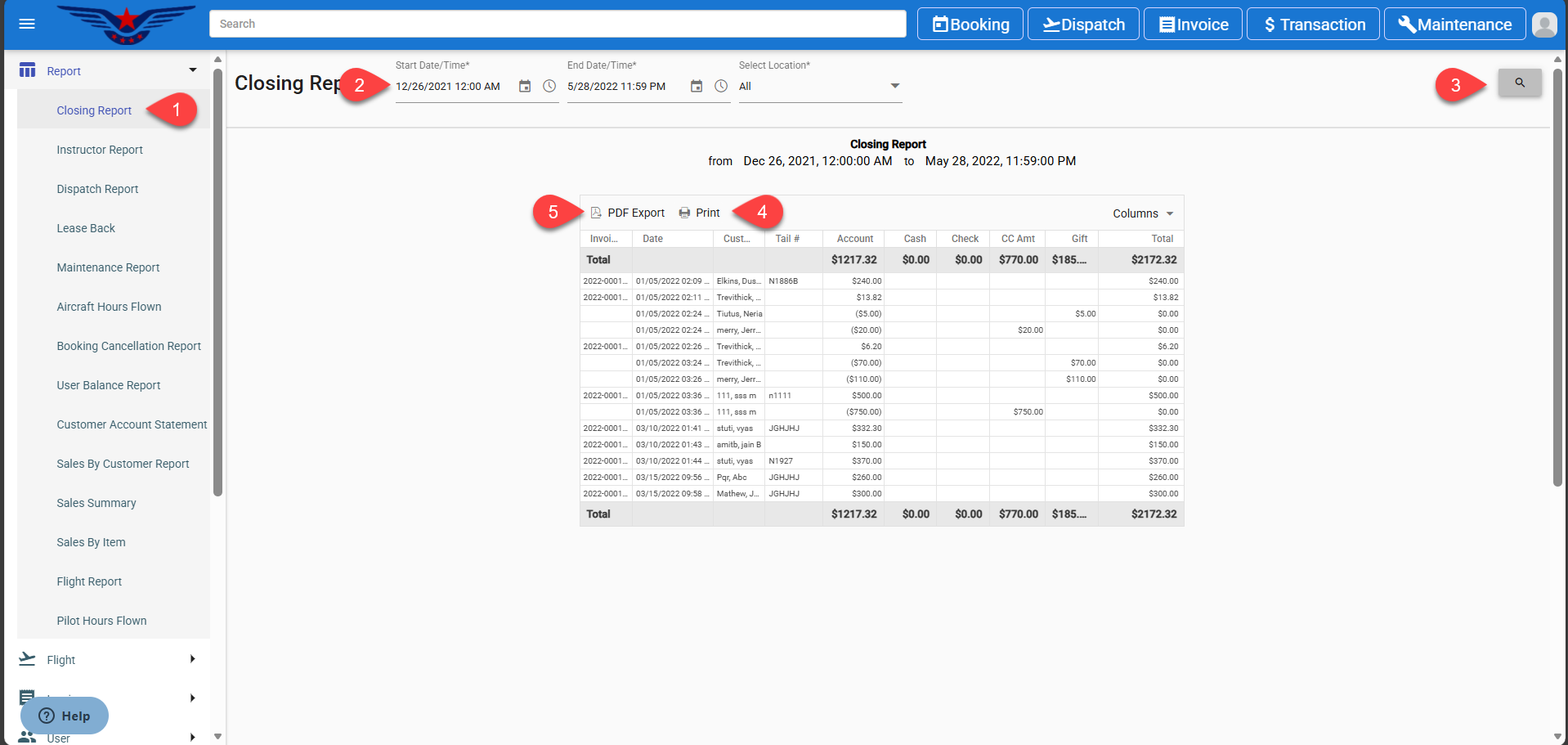Click the user profile avatar
1568x745 pixels.
[1543, 25]
